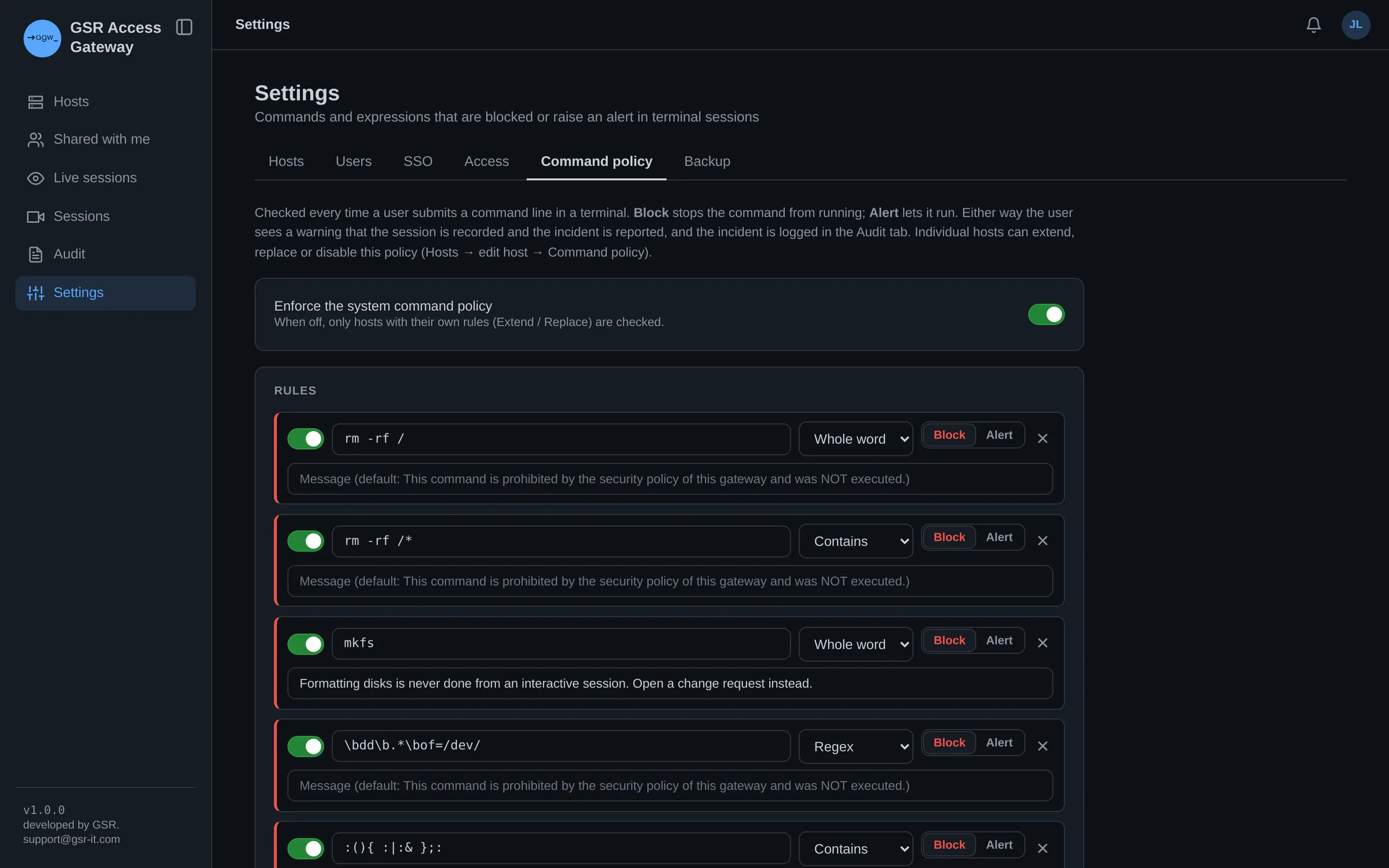Viewport: 1389px width, 868px height.
Task: Set 'rm -rf /' rule to Block
Action: (x=949, y=435)
